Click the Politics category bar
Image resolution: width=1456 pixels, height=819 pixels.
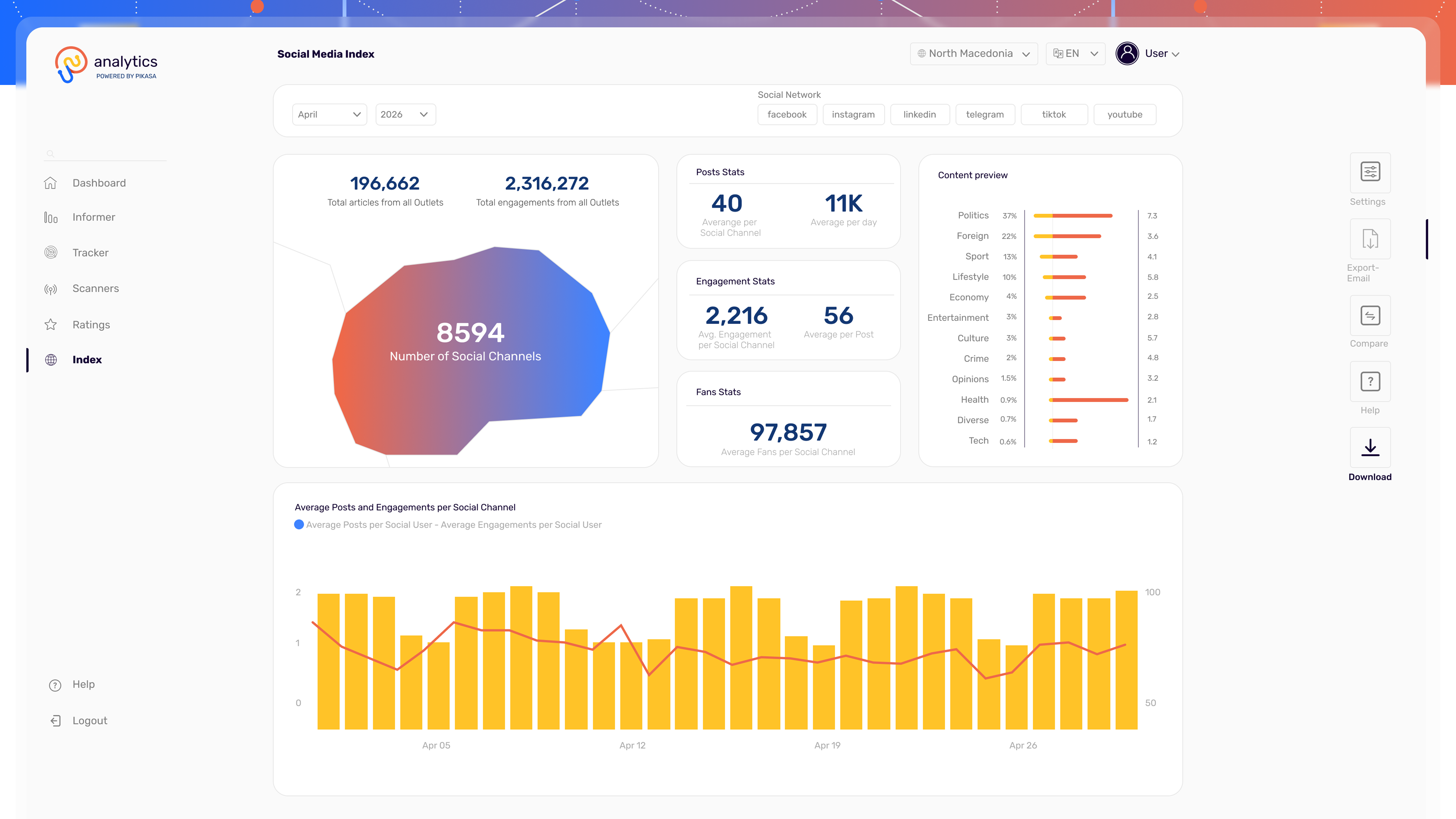tap(1073, 216)
